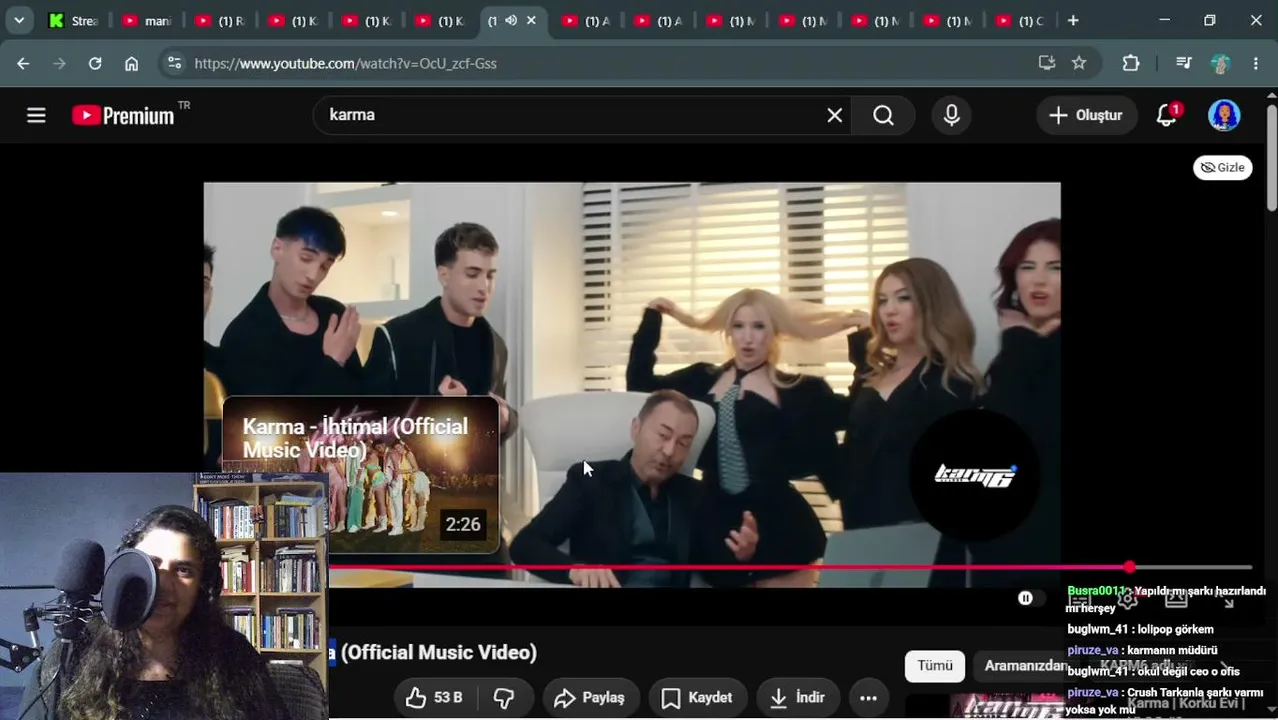Viewport: 1278px width, 720px height.
Task: Select the Aramanızdan filter chip
Action: tap(1025, 666)
